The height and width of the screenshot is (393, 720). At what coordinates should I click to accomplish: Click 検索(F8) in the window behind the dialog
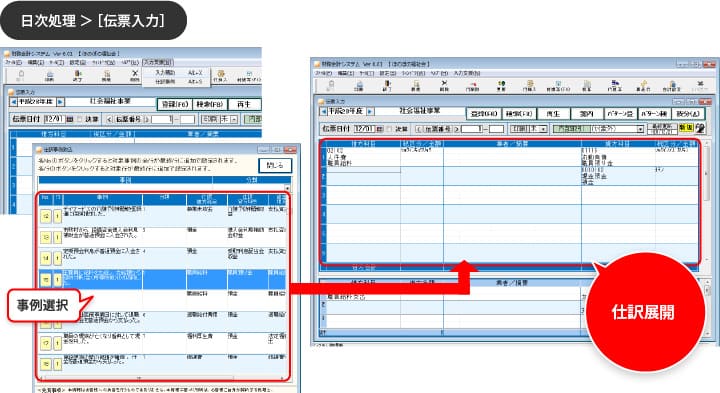tap(209, 105)
